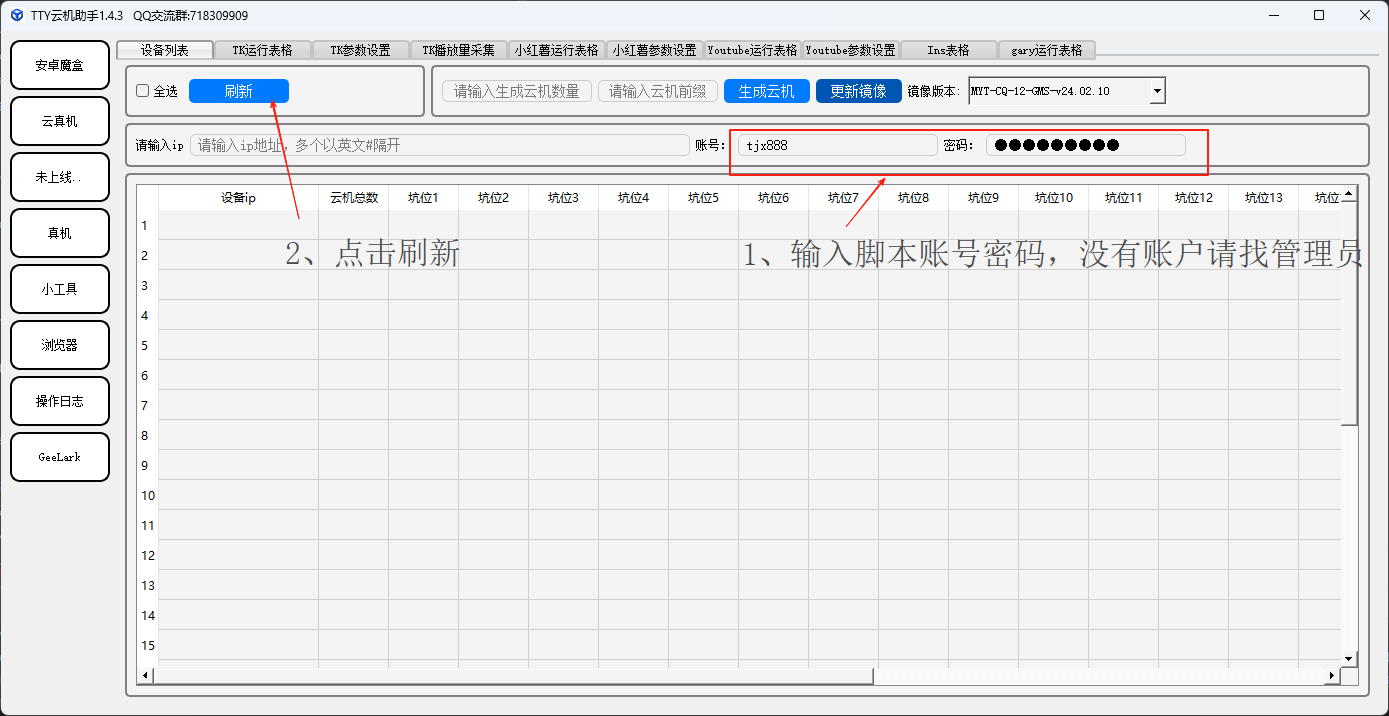
Task: Click the table's scroll-down arrow
Action: tap(1349, 658)
